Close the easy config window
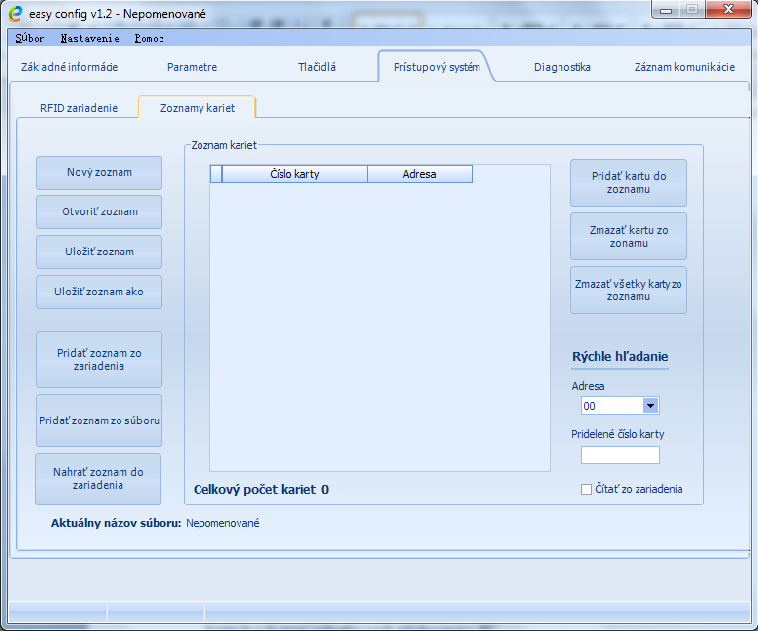 [729, 9]
